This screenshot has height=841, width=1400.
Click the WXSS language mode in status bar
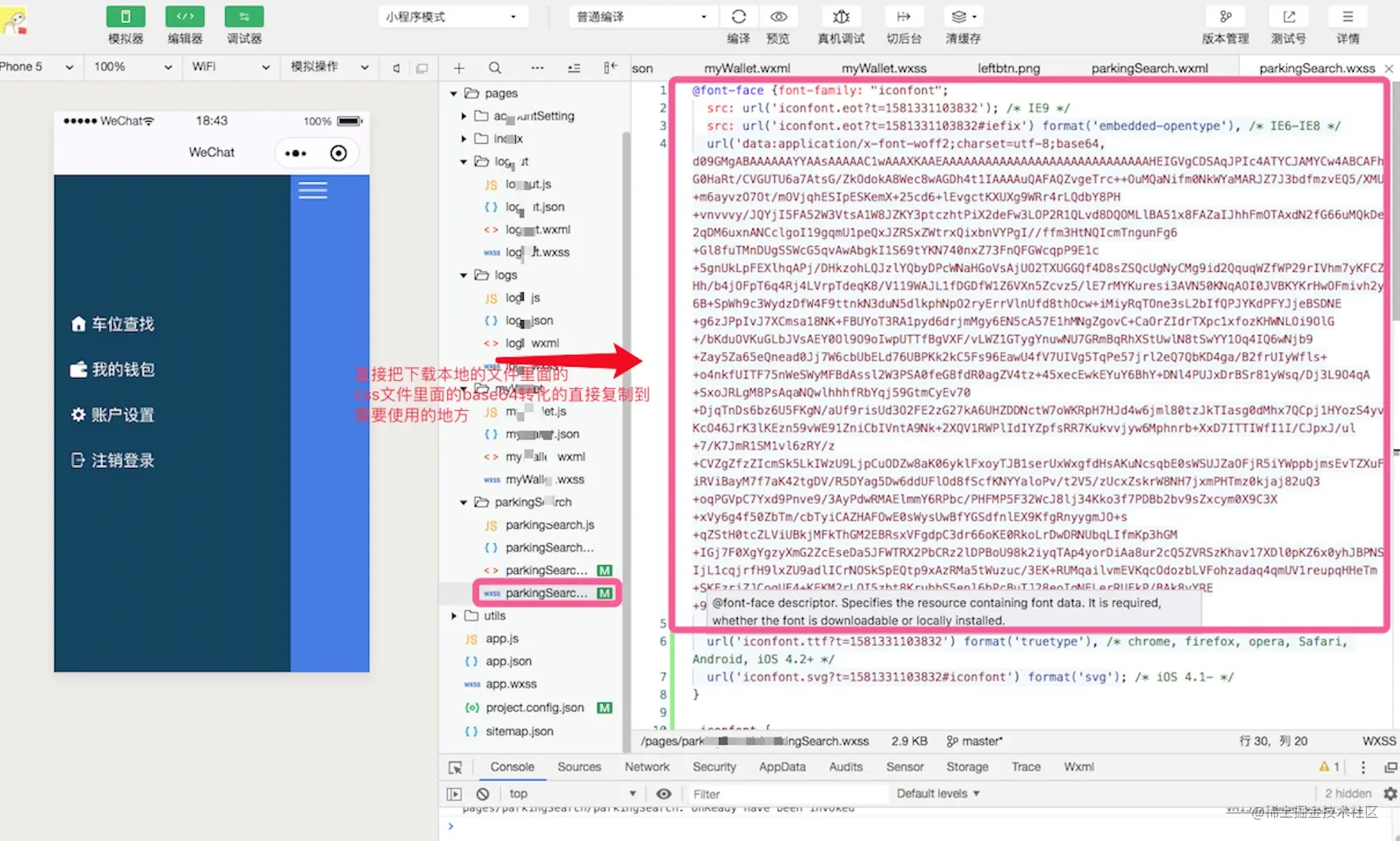tap(1379, 741)
